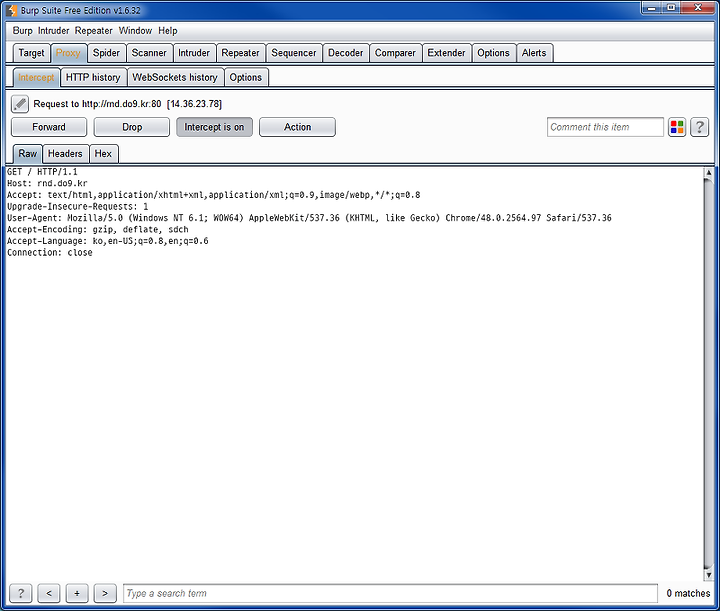Viewport: 720px width, 611px height.
Task: Click the search term input field
Action: tap(390, 593)
